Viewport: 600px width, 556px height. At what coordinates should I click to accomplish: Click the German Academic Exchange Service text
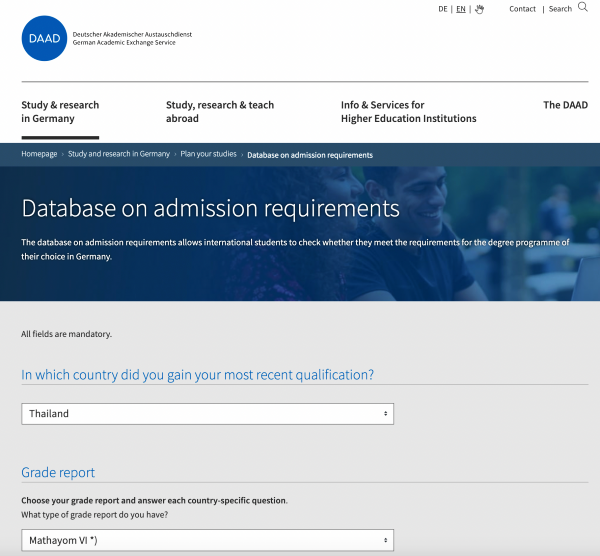point(131,44)
